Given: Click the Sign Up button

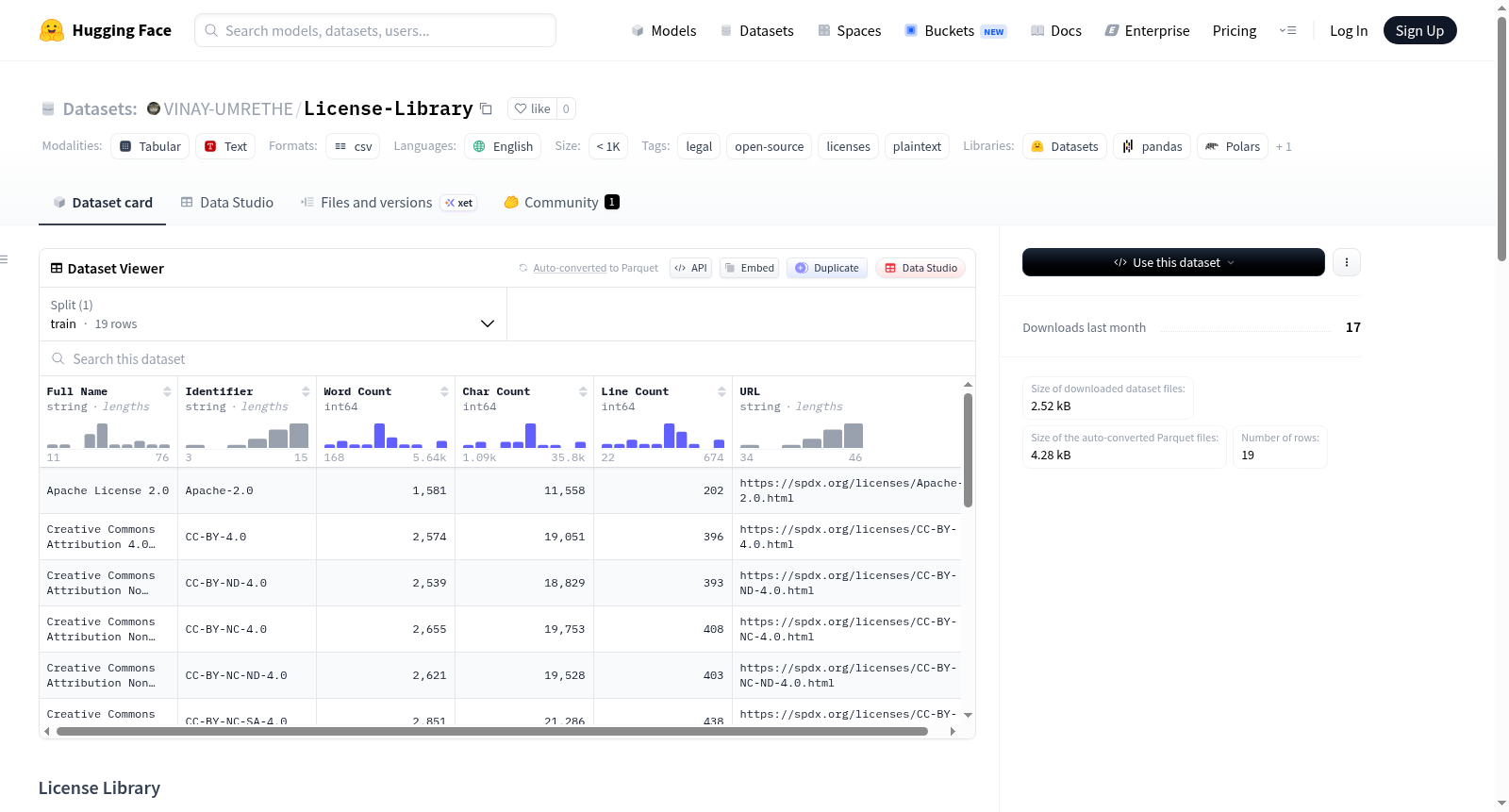Looking at the screenshot, I should [x=1419, y=30].
